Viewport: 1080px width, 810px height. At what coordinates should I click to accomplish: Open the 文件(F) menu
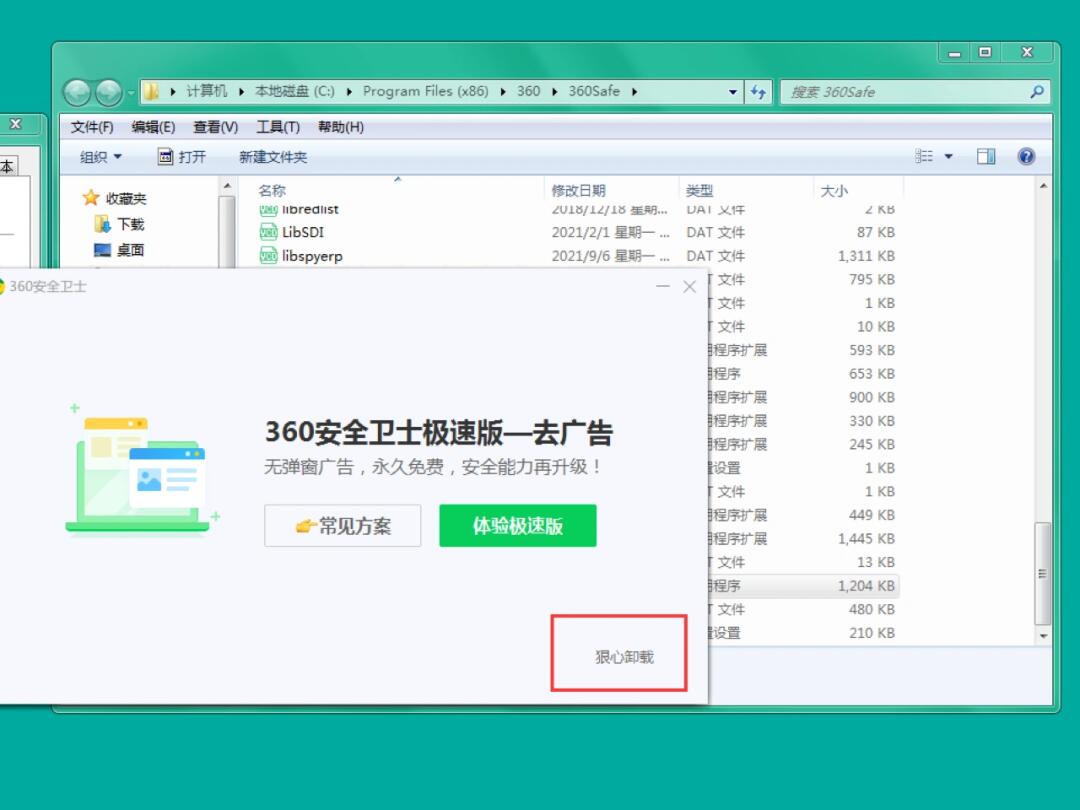[x=92, y=127]
